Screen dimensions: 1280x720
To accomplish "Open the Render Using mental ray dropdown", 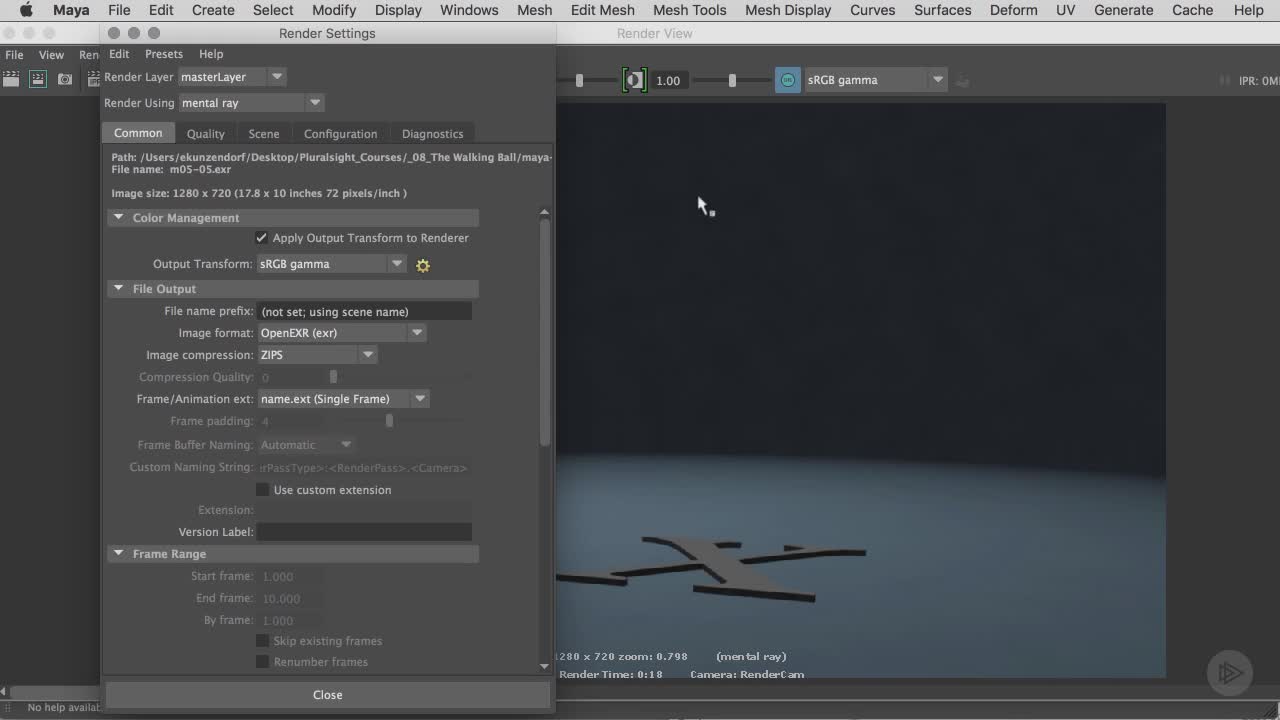I will (251, 103).
